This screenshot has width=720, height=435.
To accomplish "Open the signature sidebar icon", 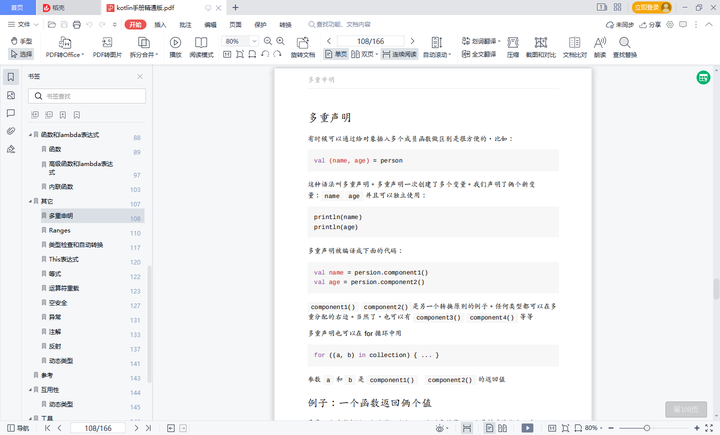I will pyautogui.click(x=11, y=149).
